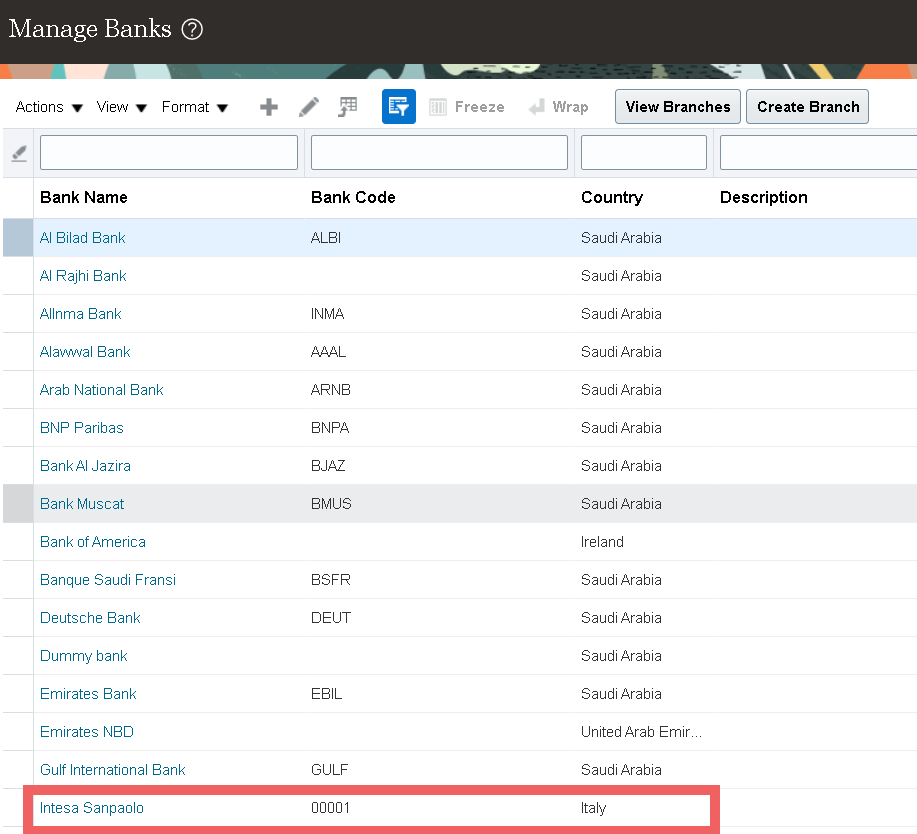The image size is (917, 834).
Task: Expand the View menu
Action: 114,106
